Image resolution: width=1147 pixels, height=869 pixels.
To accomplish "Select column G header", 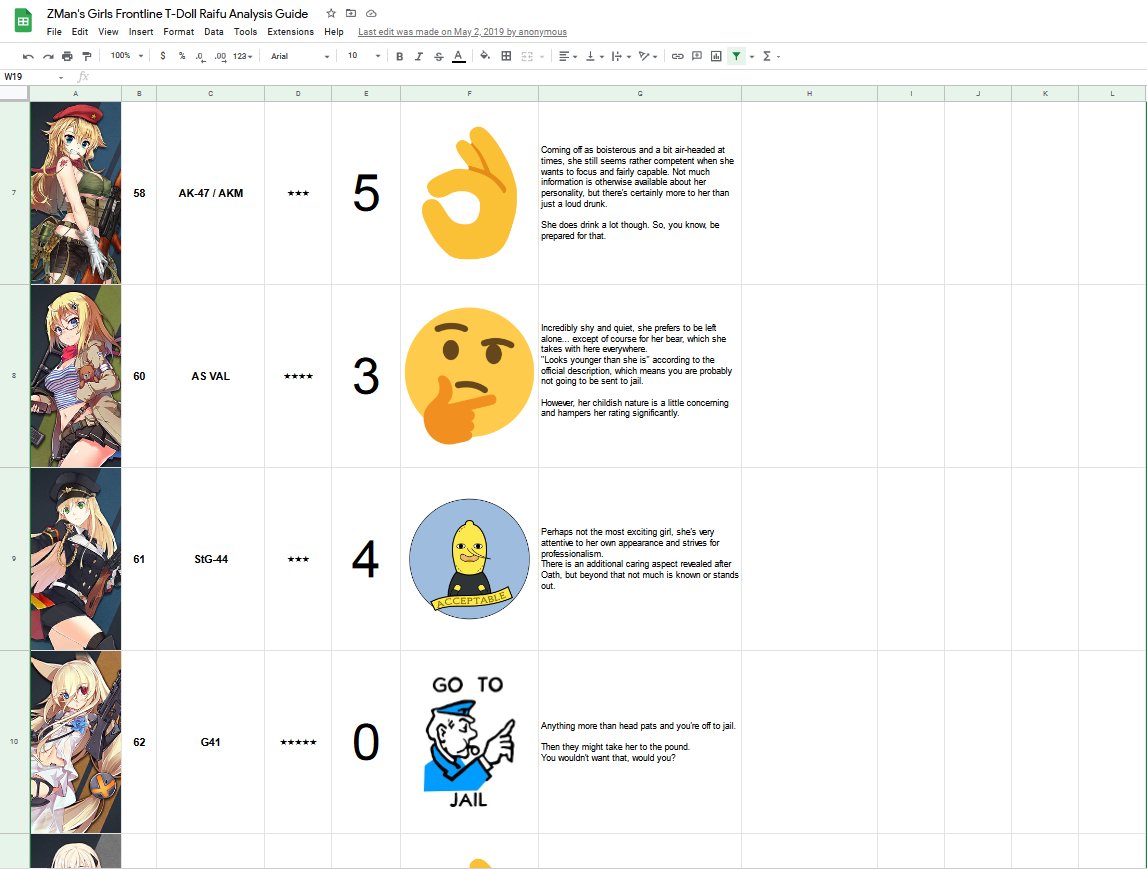I will tap(640, 94).
